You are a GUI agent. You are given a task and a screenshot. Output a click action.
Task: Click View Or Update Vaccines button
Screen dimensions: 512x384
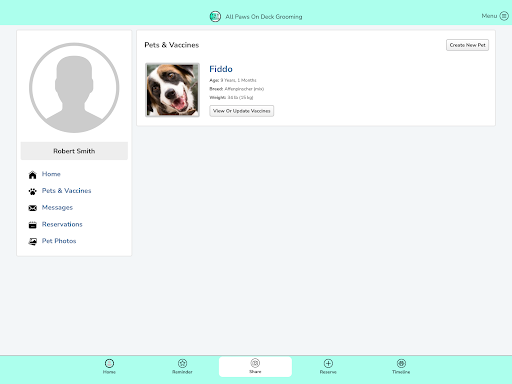242,111
